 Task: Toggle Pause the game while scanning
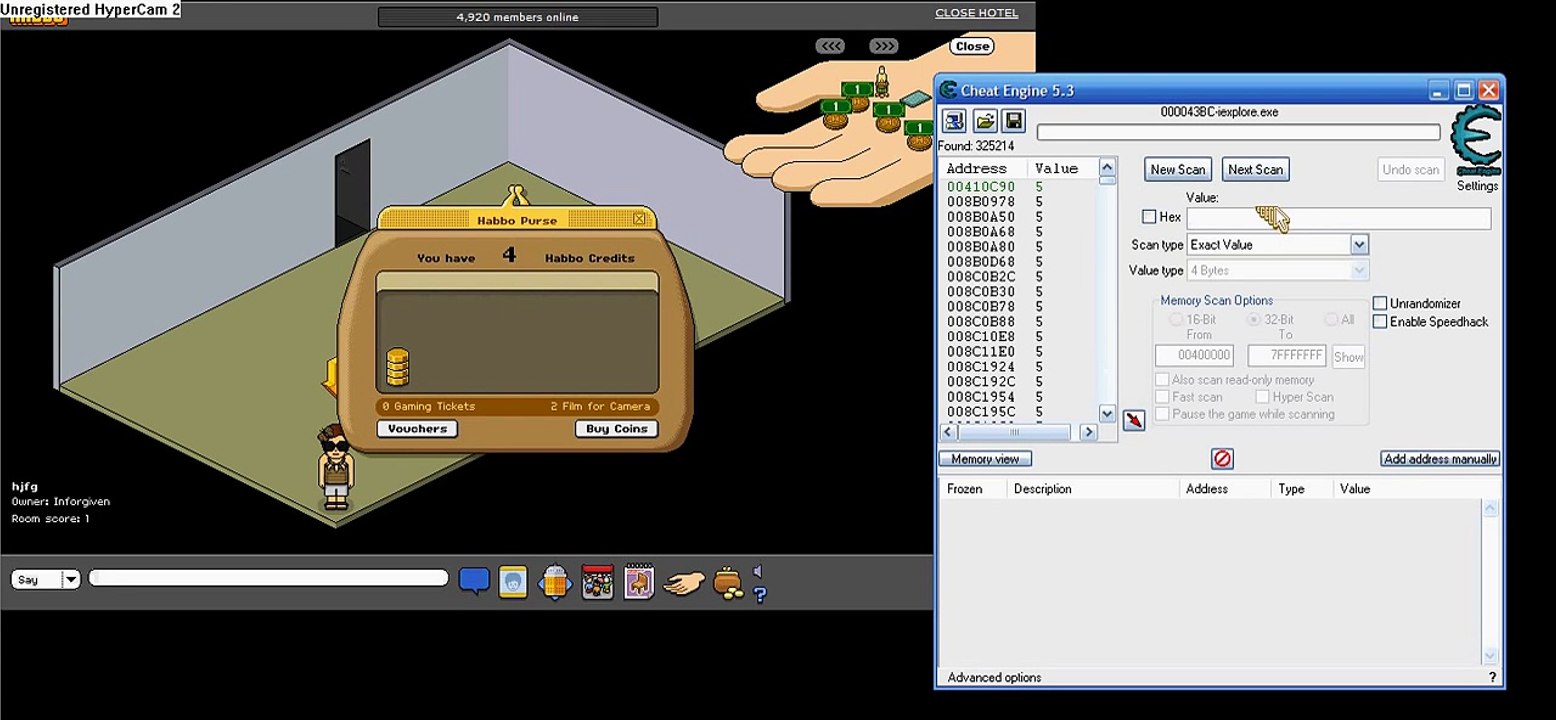1162,414
